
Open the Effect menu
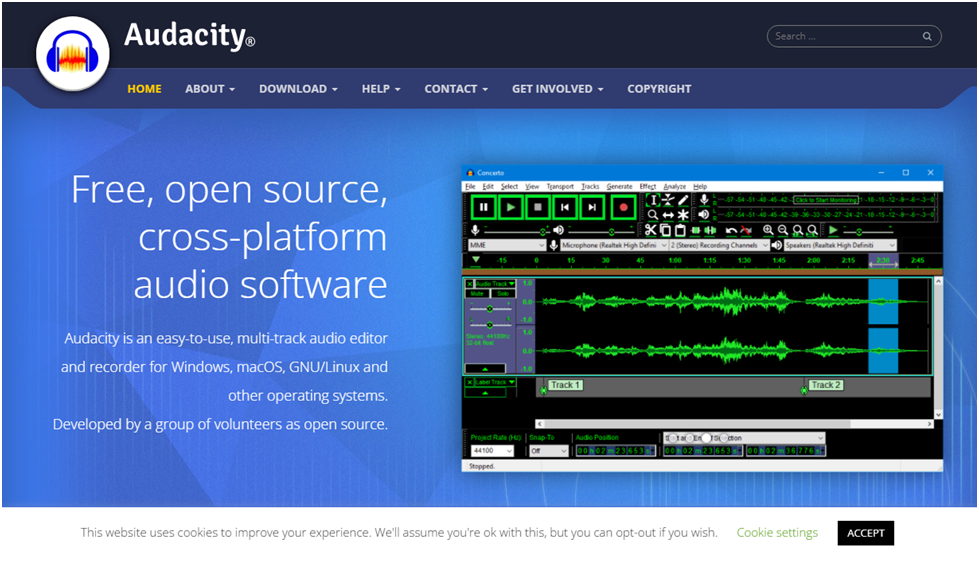pos(647,187)
